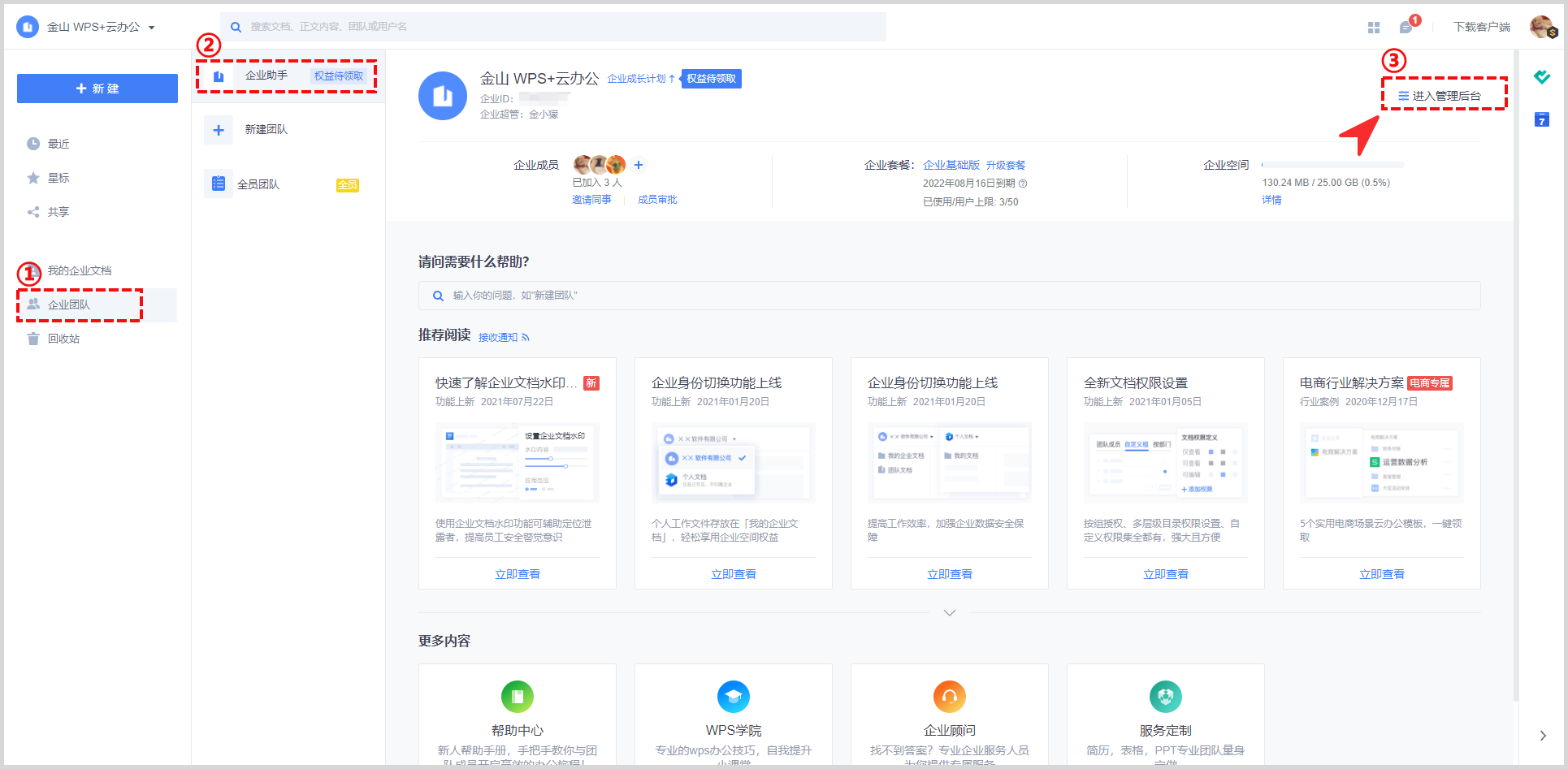Click the enterprise logo avatar
Screen dimensions: 1568x769
[x=443, y=96]
